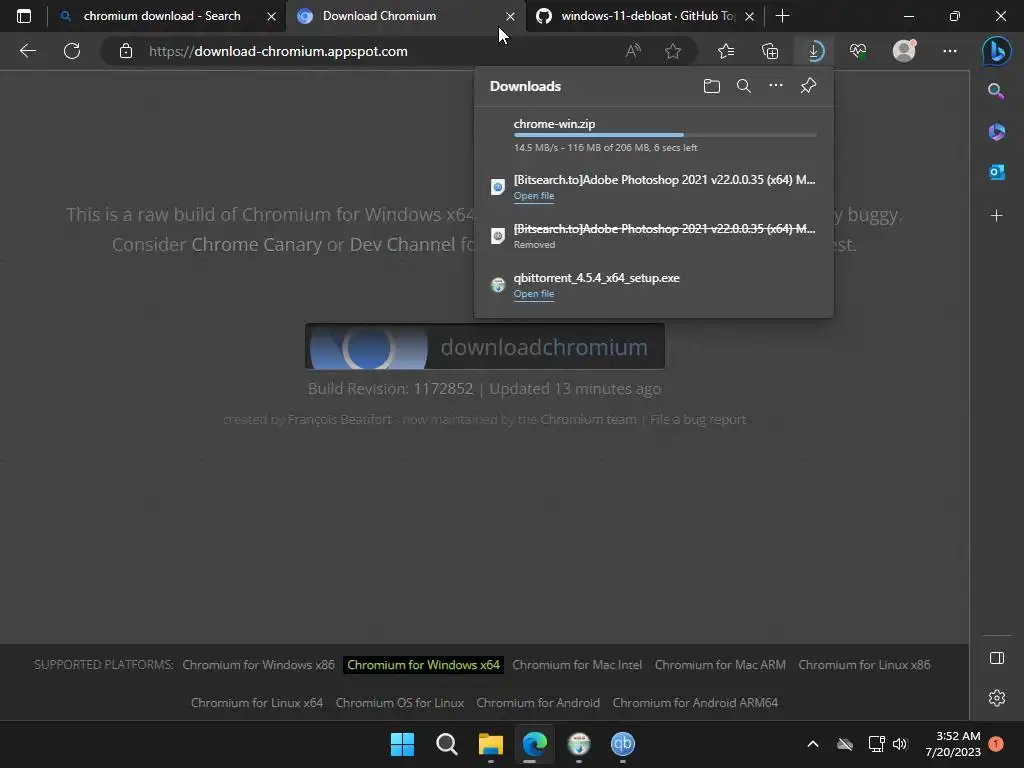The width and height of the screenshot is (1024, 768).
Task: Open File Explorer from taskbar
Action: pyautogui.click(x=490, y=744)
